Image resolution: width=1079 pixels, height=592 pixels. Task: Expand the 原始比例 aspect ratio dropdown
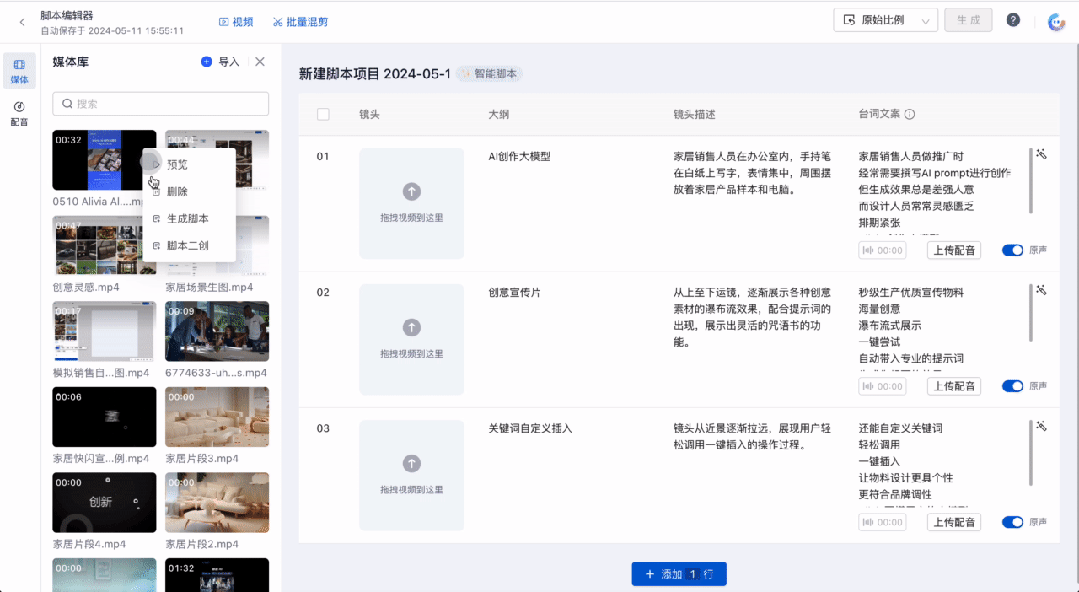pos(885,20)
